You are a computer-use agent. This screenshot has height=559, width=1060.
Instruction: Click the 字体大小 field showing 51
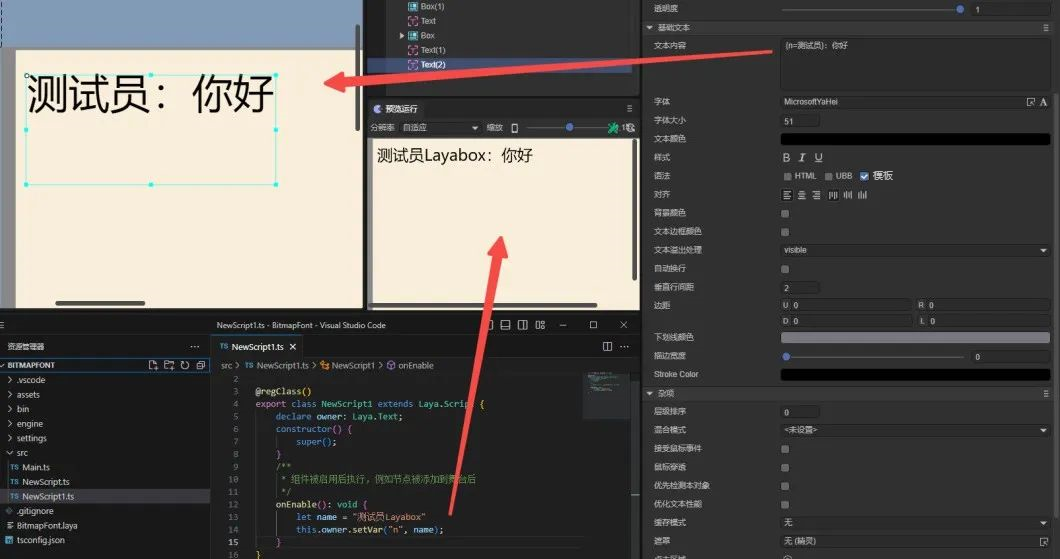800,121
